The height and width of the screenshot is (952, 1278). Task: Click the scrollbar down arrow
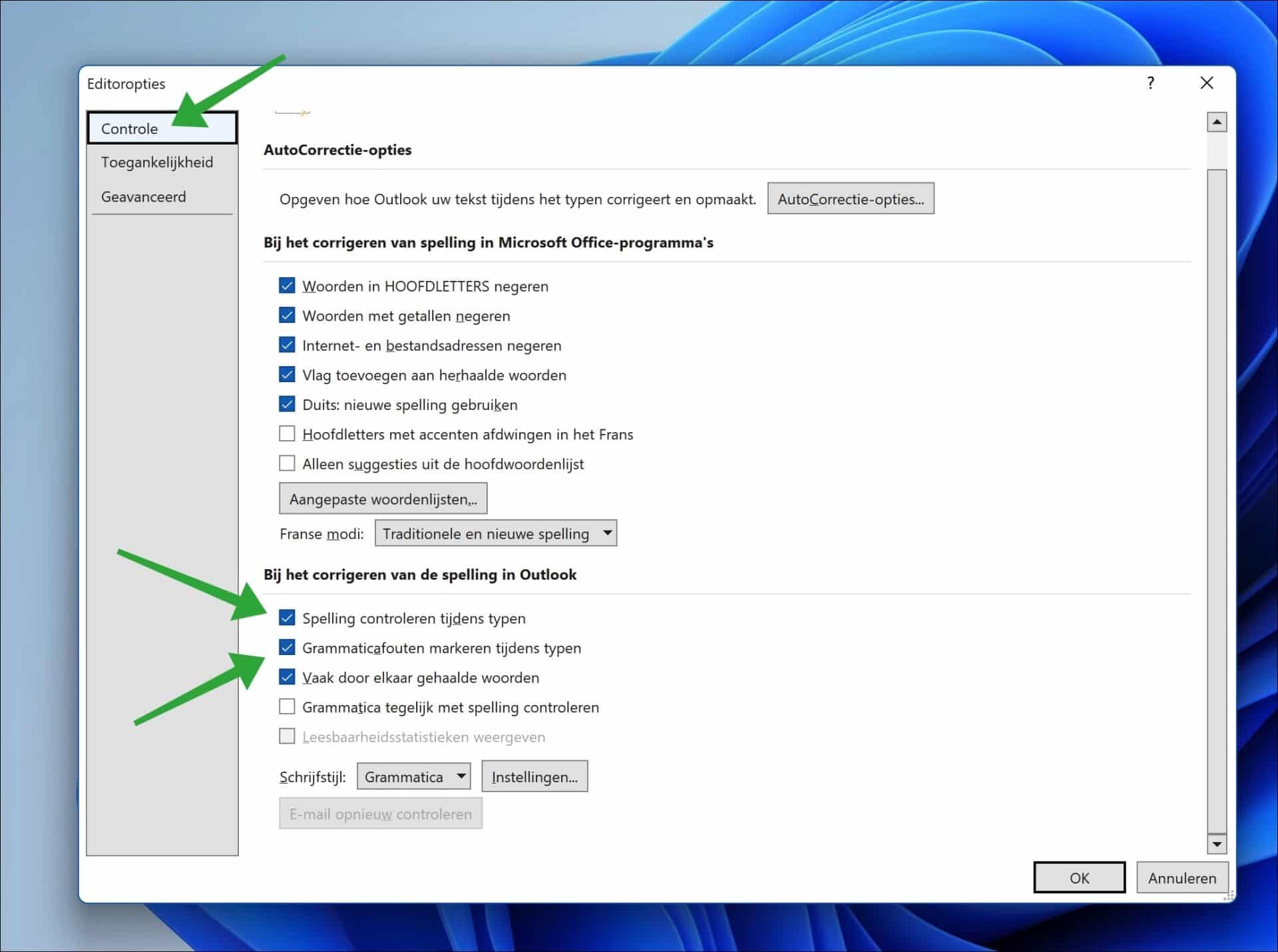1217,844
